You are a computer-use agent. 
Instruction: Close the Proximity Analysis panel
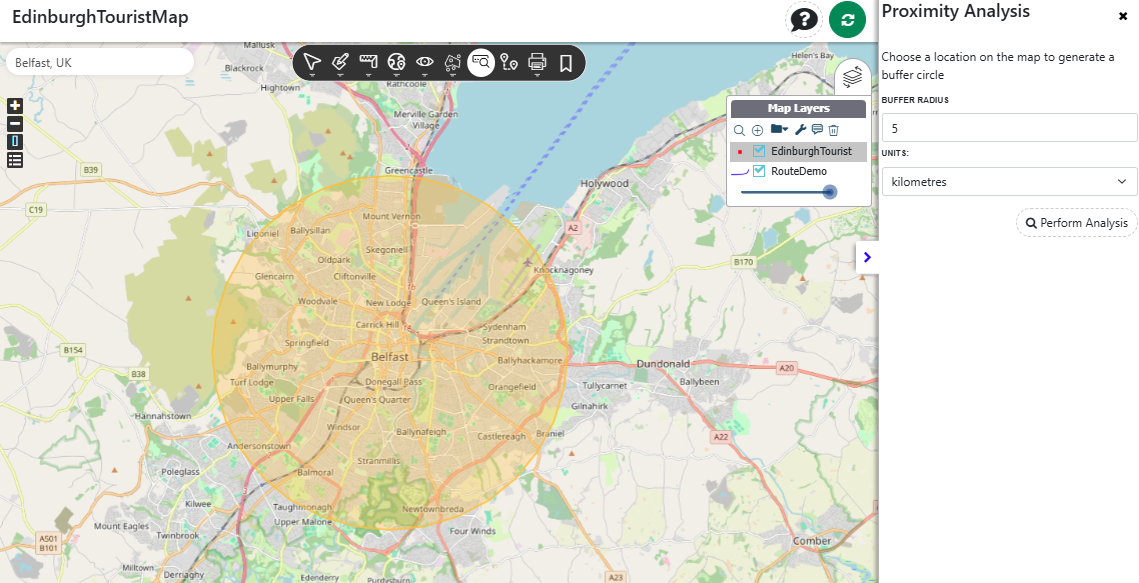[1123, 16]
